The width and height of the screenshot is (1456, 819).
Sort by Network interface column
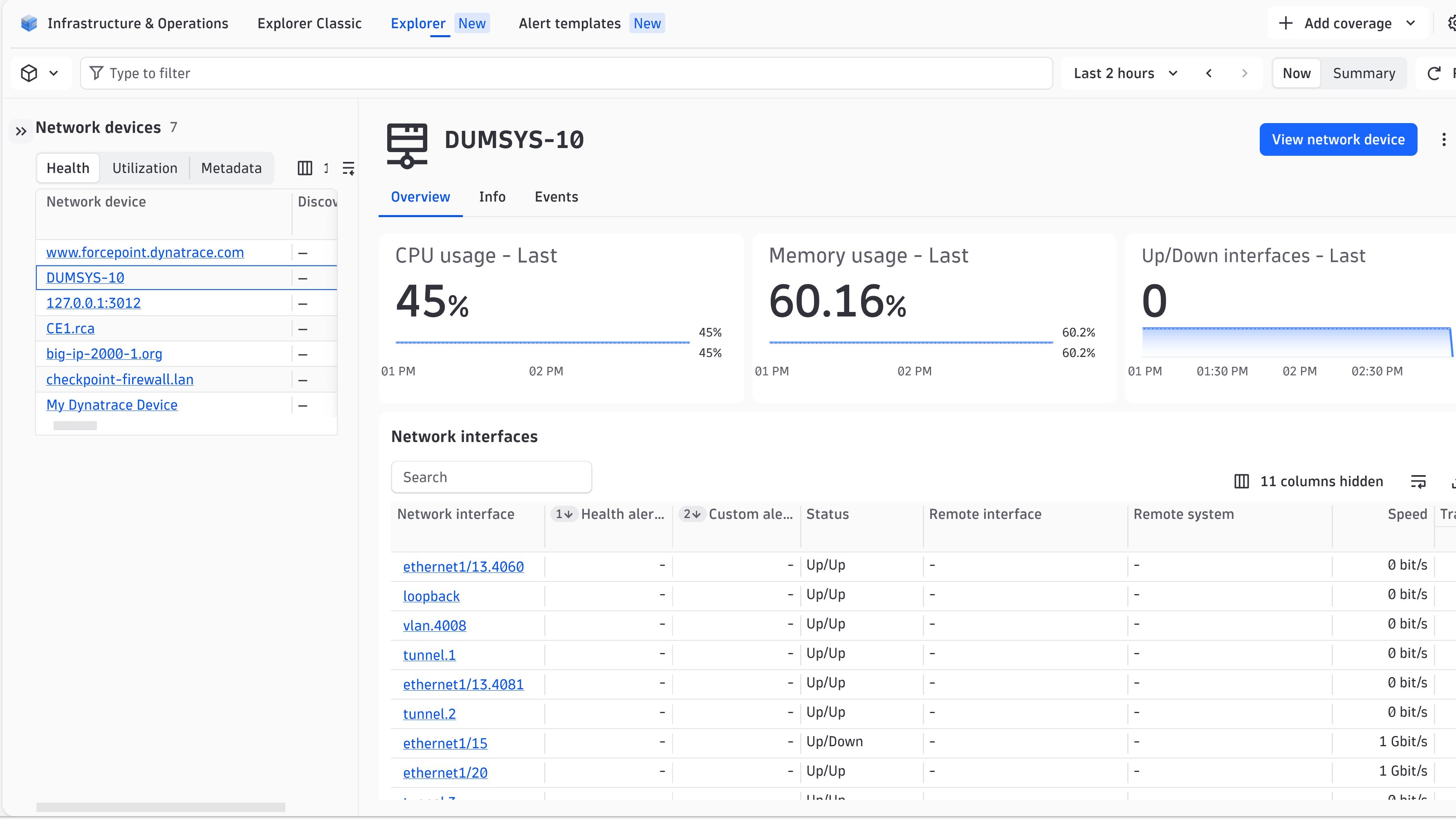point(455,514)
